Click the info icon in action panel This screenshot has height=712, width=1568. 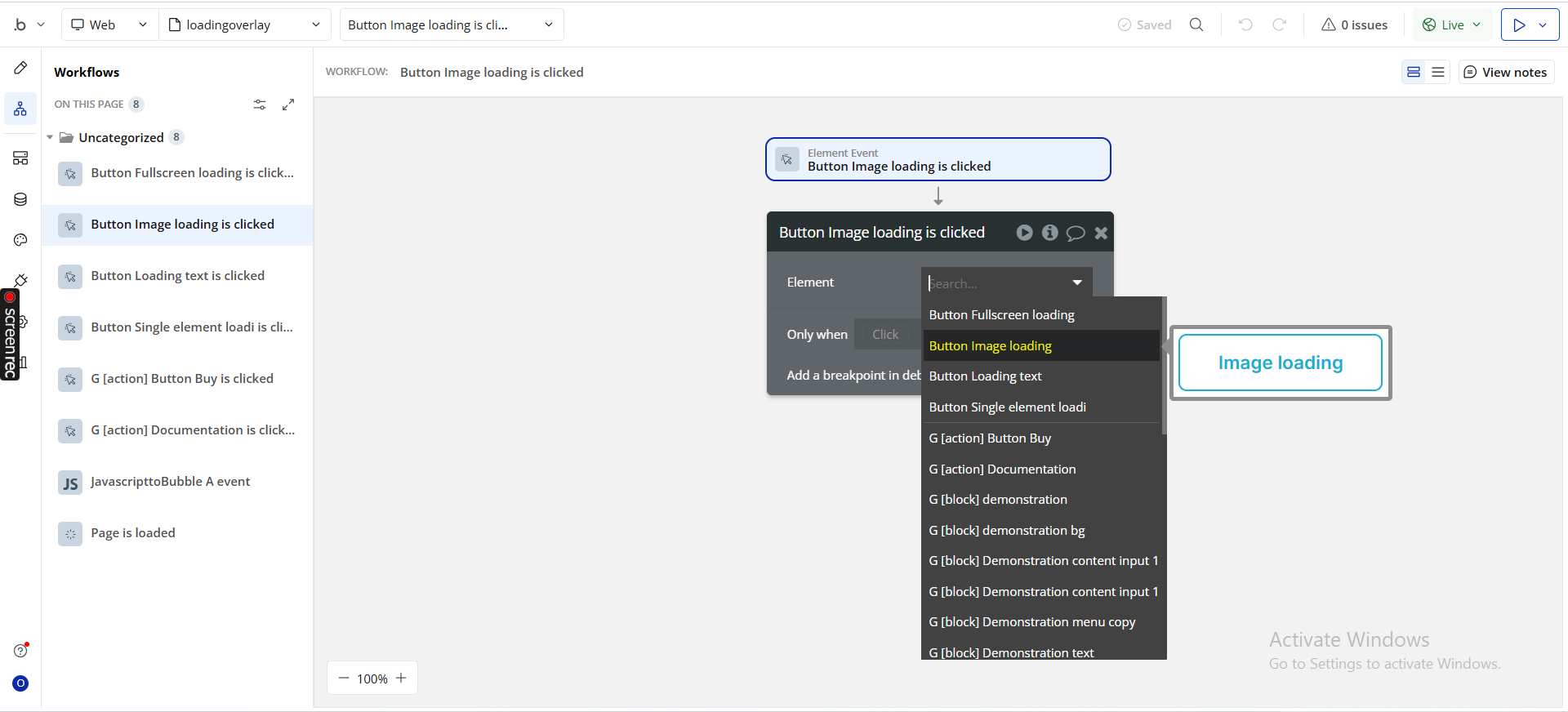click(x=1050, y=233)
